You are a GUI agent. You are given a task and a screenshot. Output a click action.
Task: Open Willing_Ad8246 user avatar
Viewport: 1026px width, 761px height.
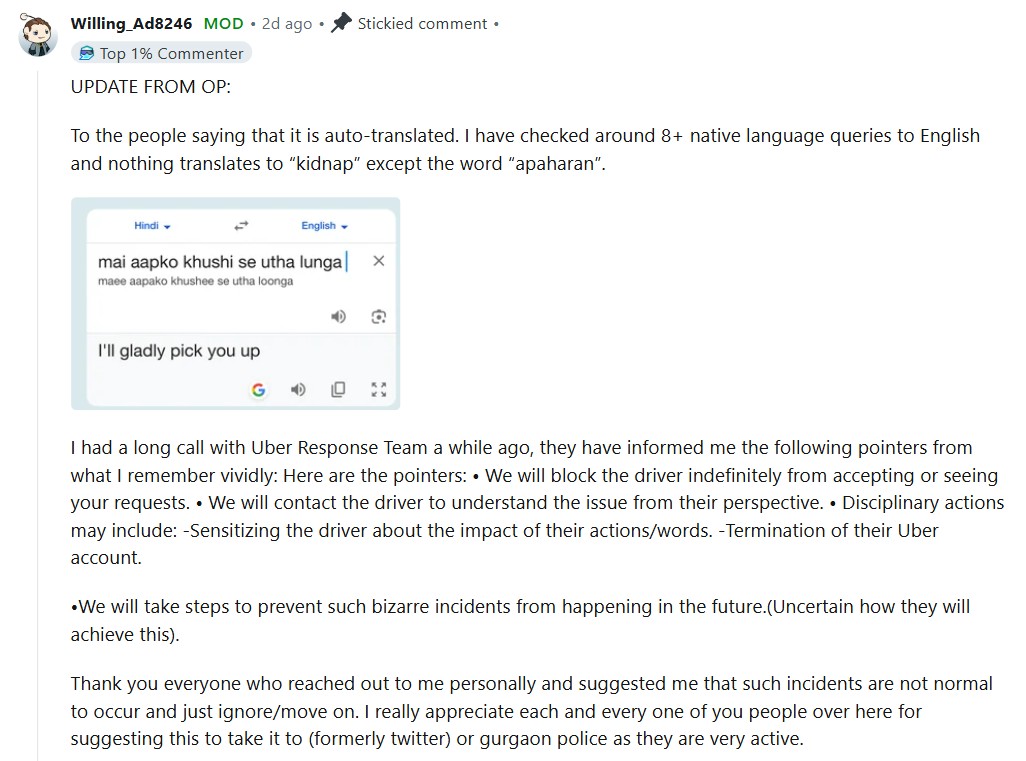pos(38,35)
